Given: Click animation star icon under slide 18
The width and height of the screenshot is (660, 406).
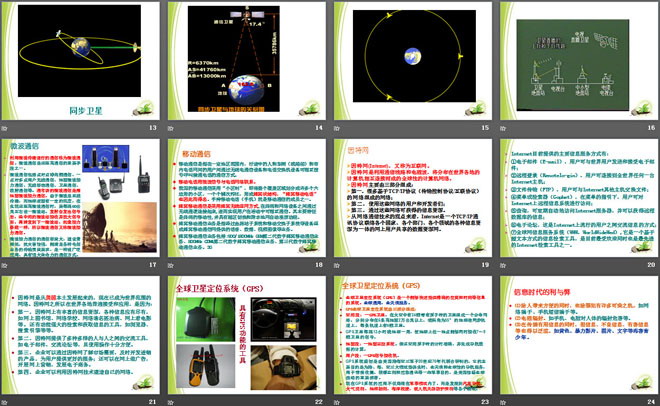Looking at the screenshot, I should [x=170, y=265].
